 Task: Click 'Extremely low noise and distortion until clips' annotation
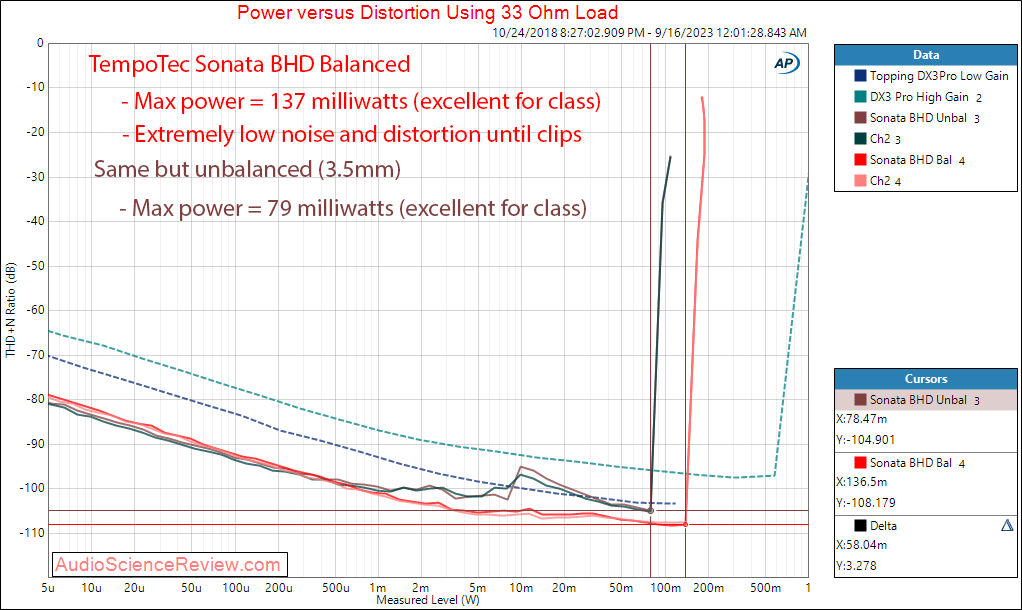pyautogui.click(x=352, y=134)
